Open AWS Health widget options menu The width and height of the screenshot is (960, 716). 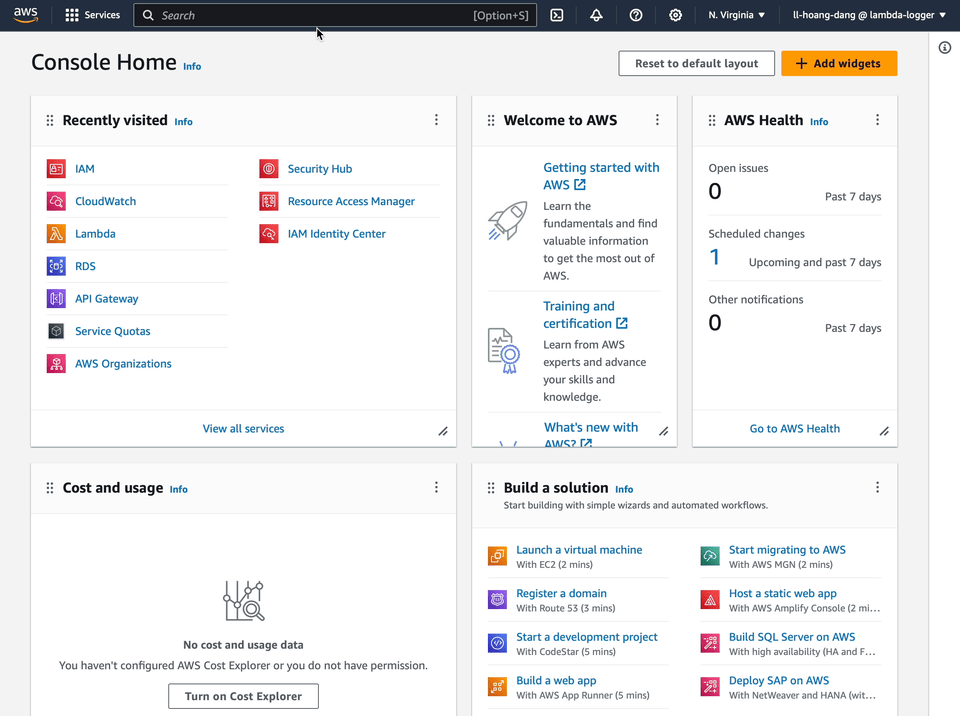coord(877,119)
